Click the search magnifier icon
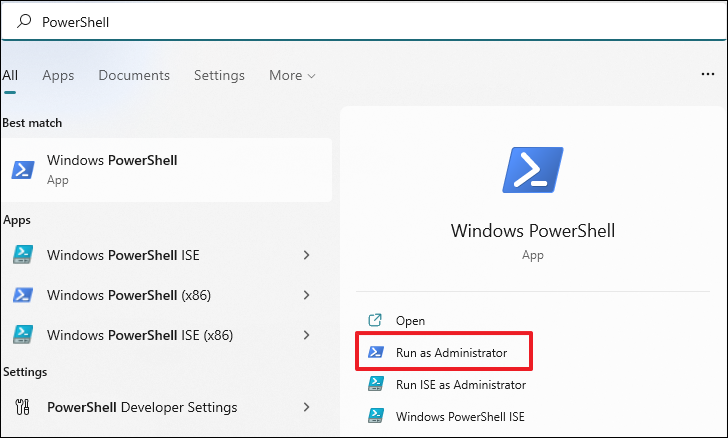 pos(24,21)
